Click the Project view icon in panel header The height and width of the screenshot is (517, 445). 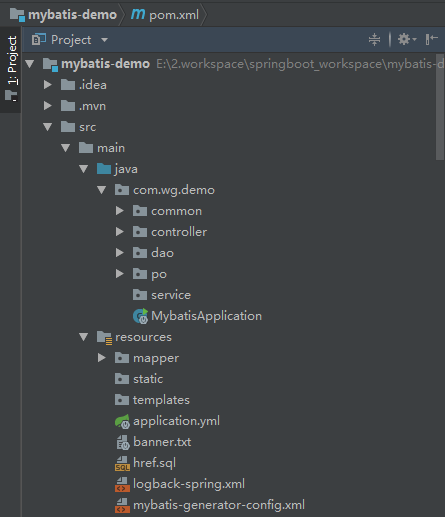[x=39, y=40]
